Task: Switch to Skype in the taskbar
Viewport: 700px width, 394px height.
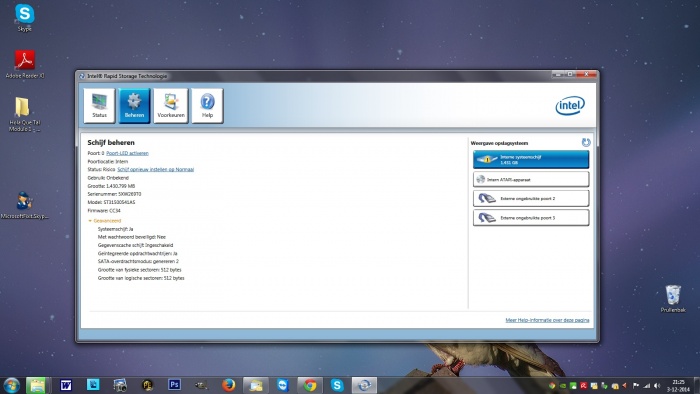Action: pos(337,385)
